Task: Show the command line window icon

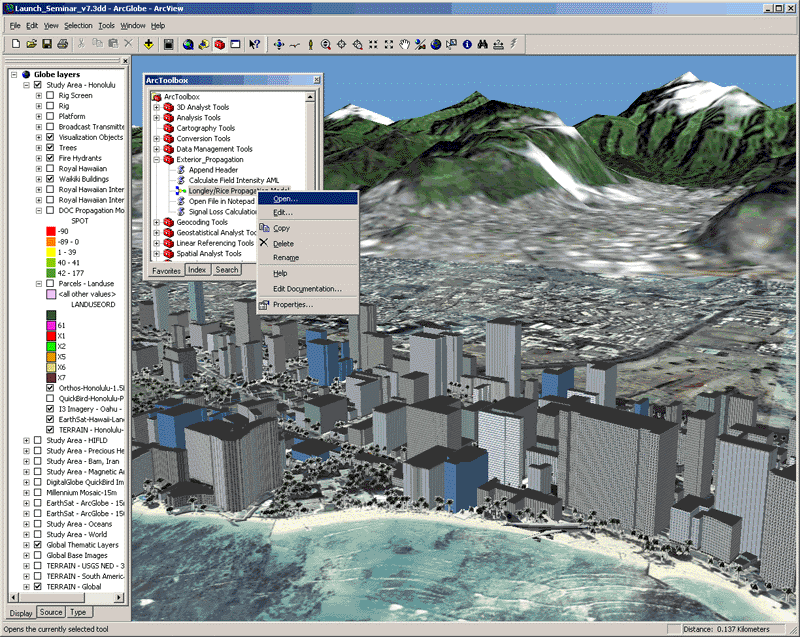Action: pyautogui.click(x=235, y=44)
